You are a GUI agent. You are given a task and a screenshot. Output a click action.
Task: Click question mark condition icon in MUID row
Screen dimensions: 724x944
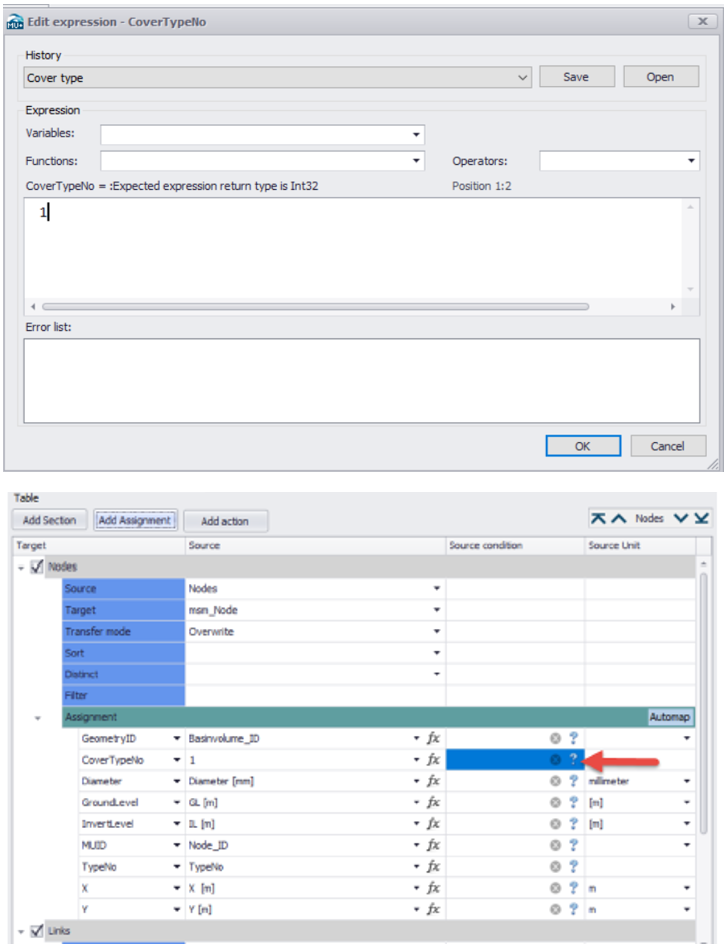click(x=574, y=845)
